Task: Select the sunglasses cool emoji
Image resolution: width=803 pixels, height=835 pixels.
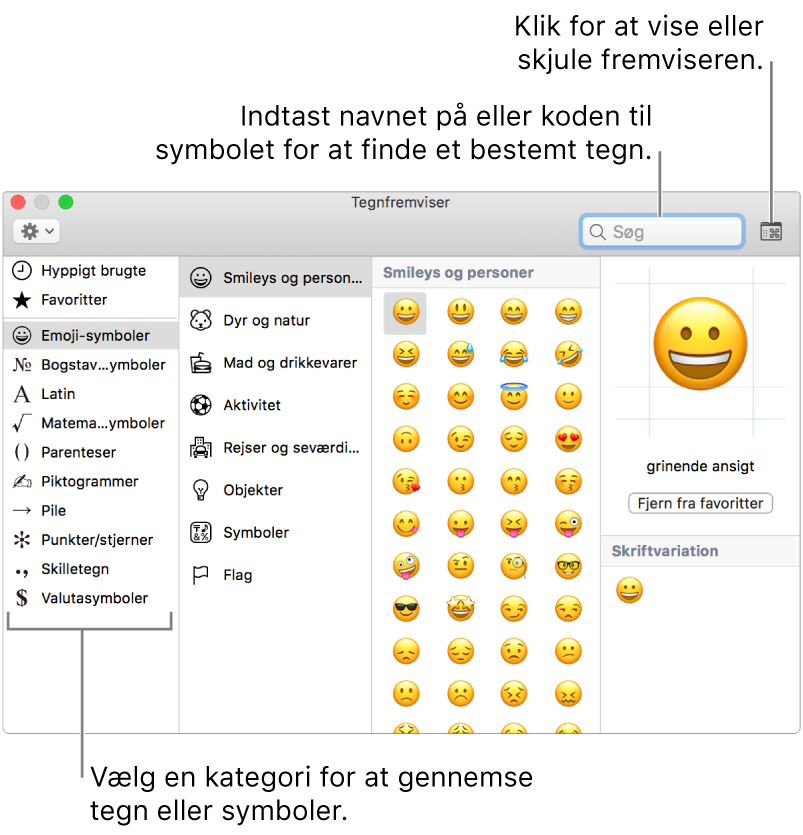Action: point(406,609)
